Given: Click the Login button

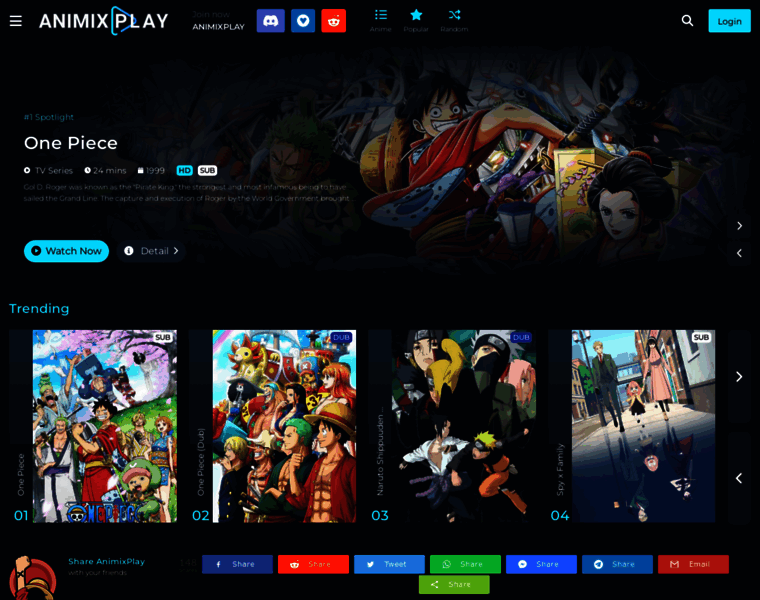Looking at the screenshot, I should point(729,21).
